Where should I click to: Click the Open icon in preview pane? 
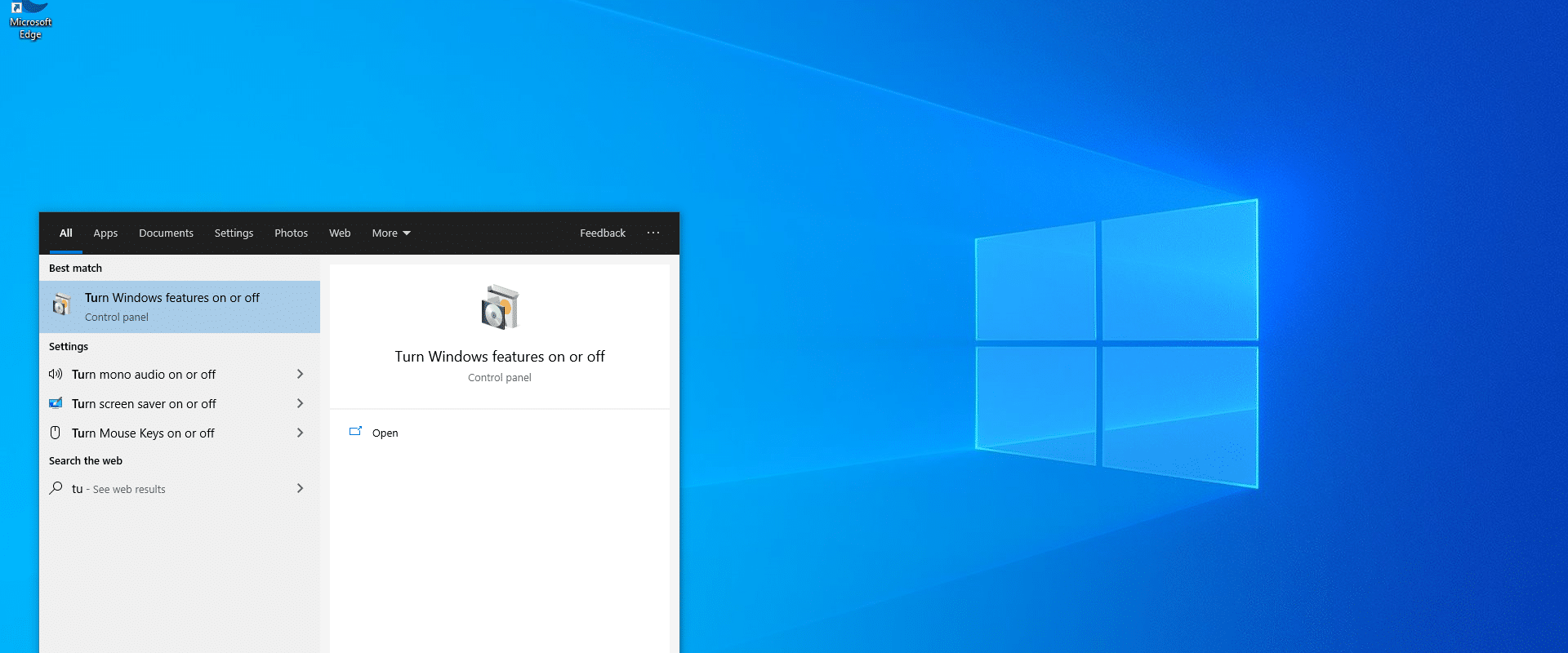point(355,432)
